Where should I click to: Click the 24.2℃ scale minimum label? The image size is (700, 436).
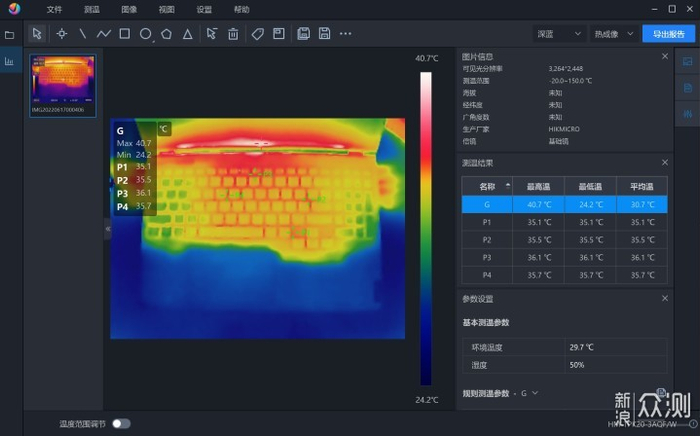click(x=426, y=400)
